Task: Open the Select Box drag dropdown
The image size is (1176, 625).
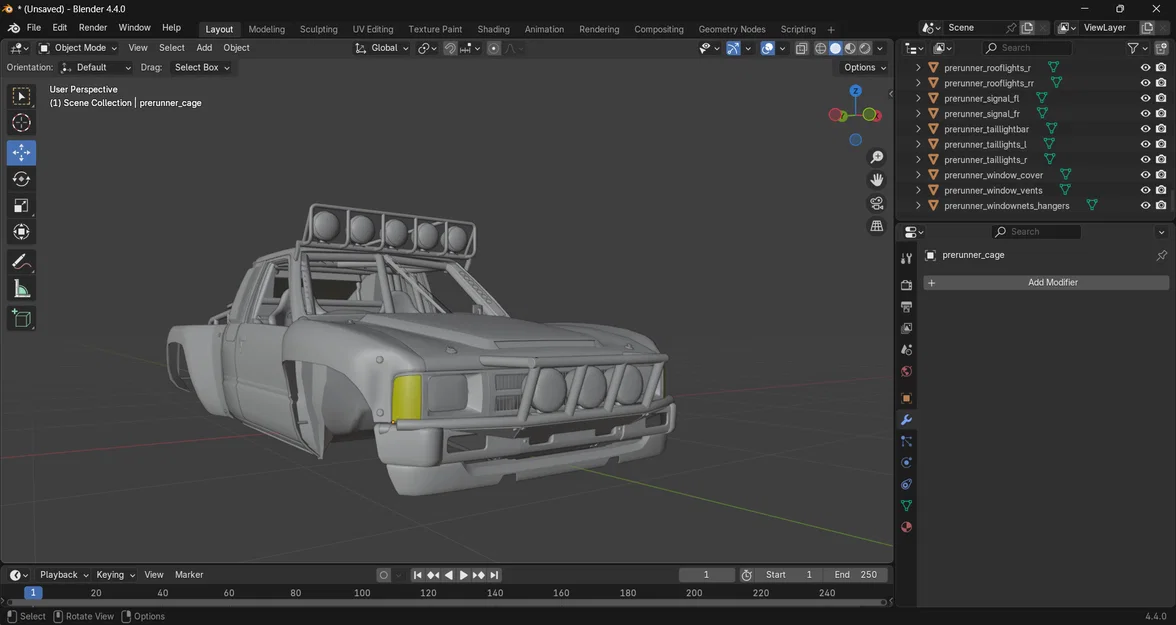Action: 201,68
